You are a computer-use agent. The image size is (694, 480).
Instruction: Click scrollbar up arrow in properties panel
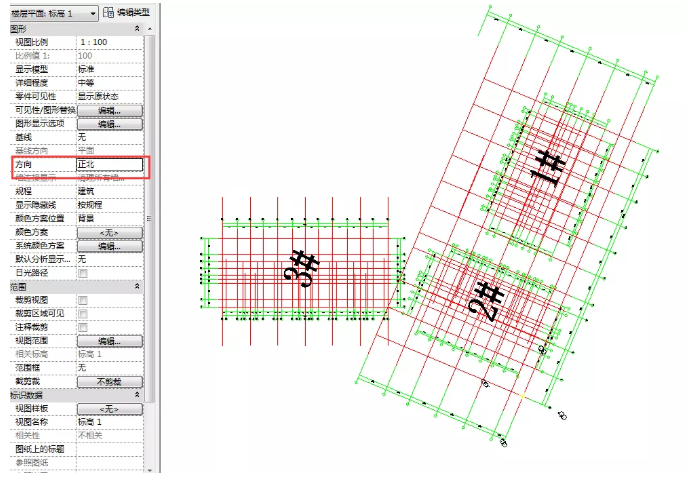tap(150, 29)
